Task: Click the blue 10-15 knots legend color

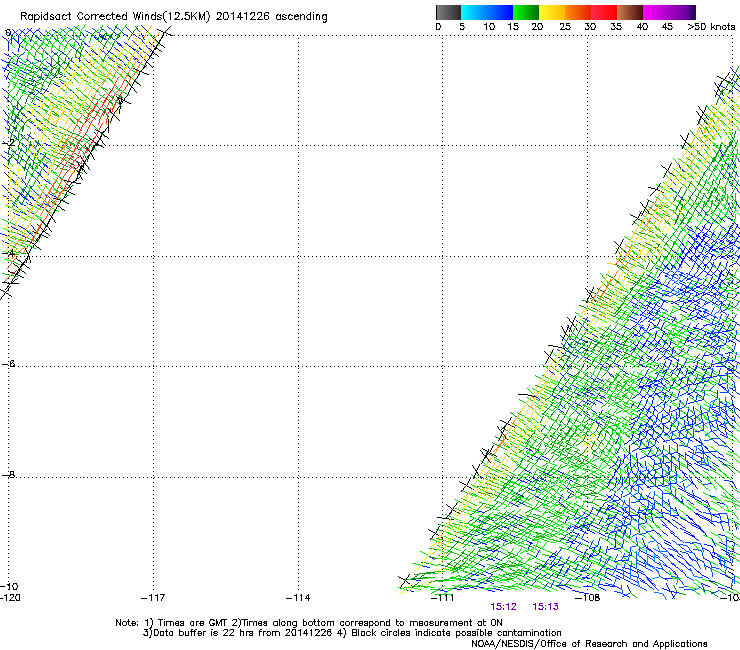Action: pos(500,12)
